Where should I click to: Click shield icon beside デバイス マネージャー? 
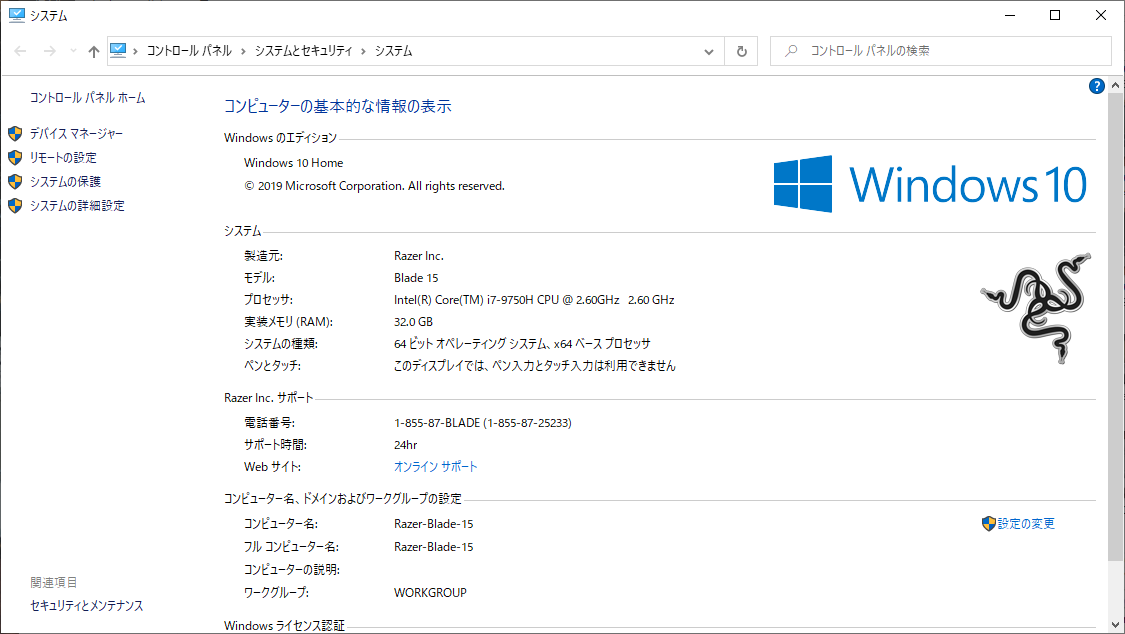[x=15, y=133]
